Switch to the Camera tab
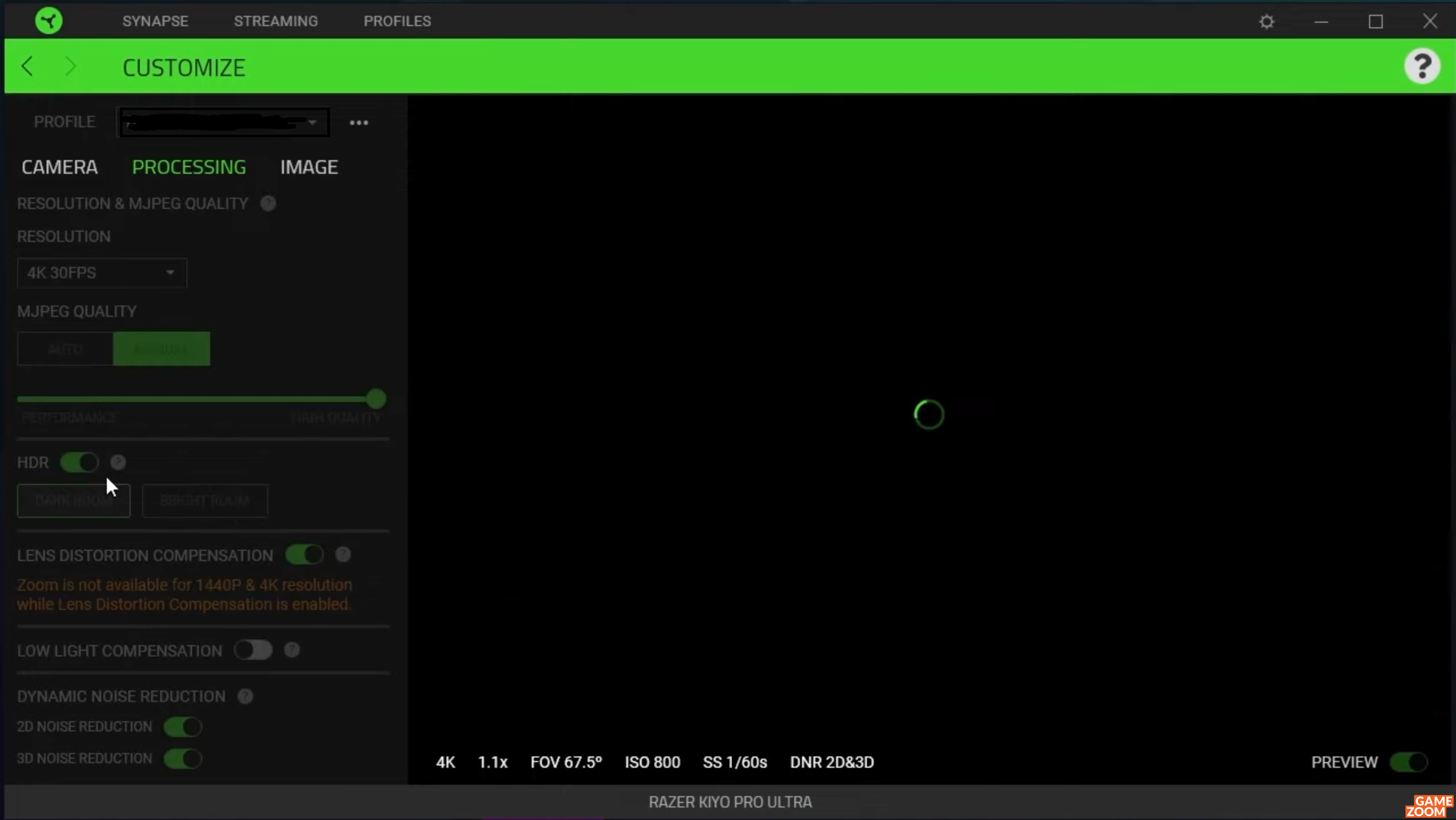Screen dimensions: 1456x820 point(60,167)
